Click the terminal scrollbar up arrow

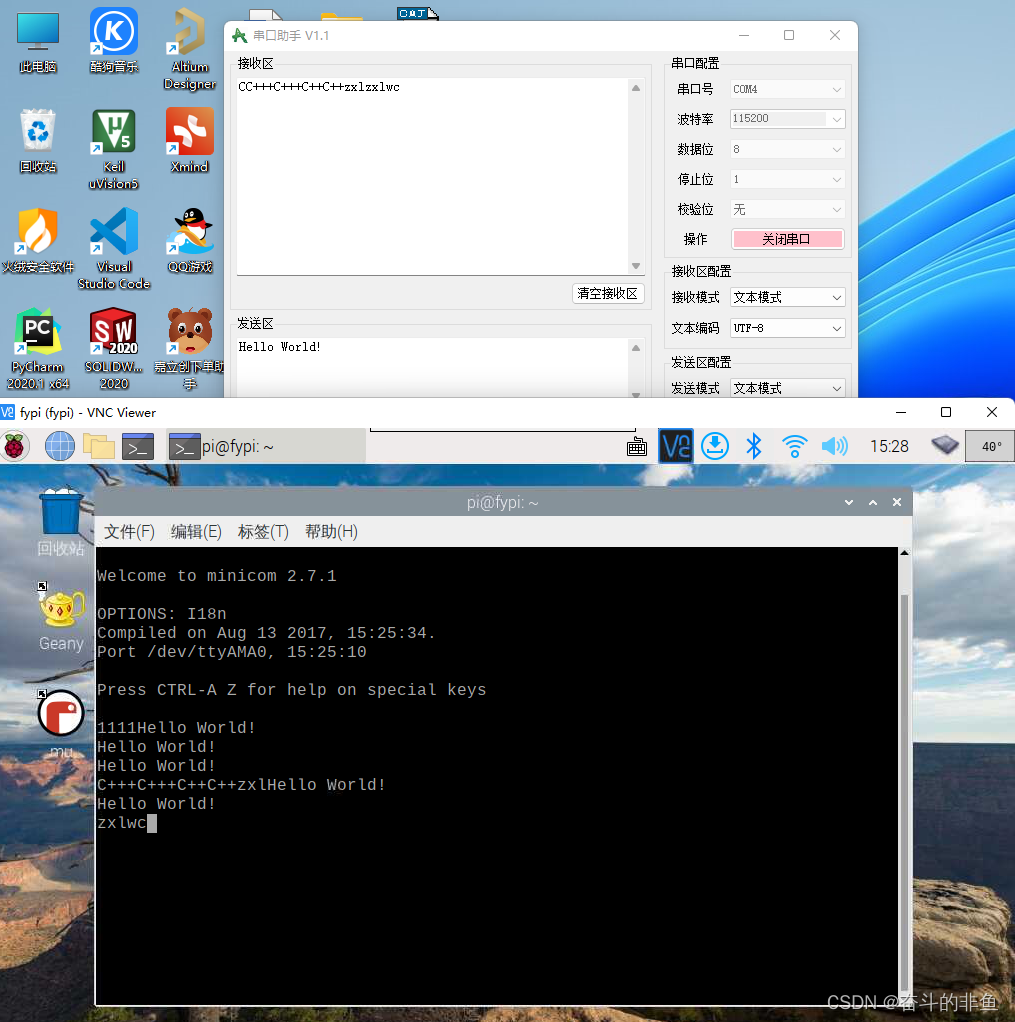pyautogui.click(x=904, y=553)
